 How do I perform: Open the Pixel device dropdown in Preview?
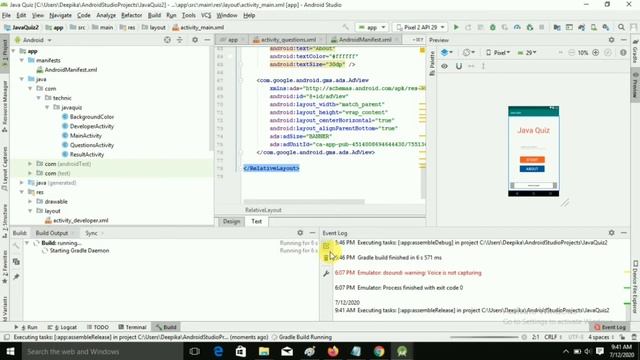(x=498, y=53)
